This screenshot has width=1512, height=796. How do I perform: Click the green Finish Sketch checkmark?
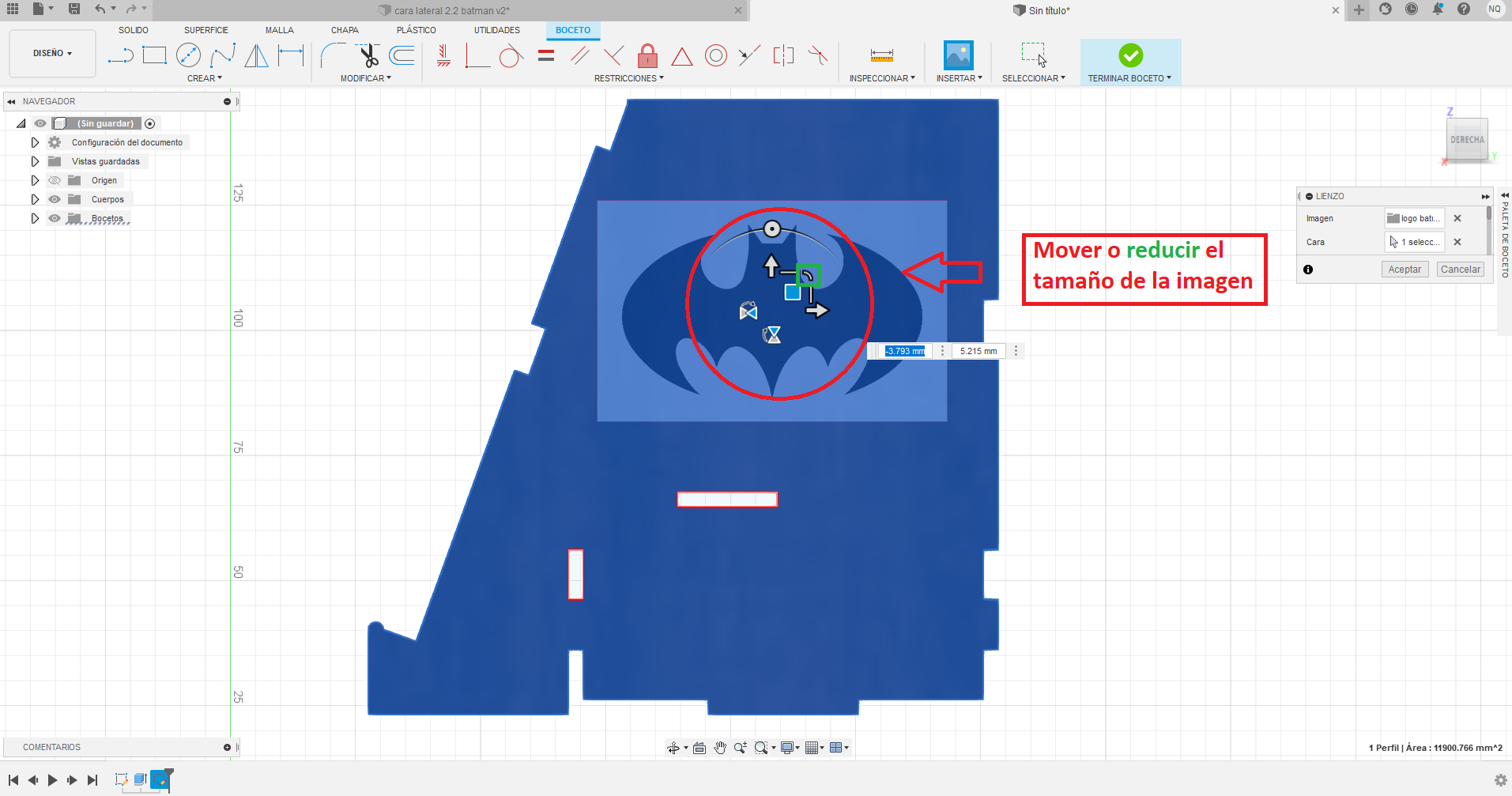click(x=1130, y=55)
